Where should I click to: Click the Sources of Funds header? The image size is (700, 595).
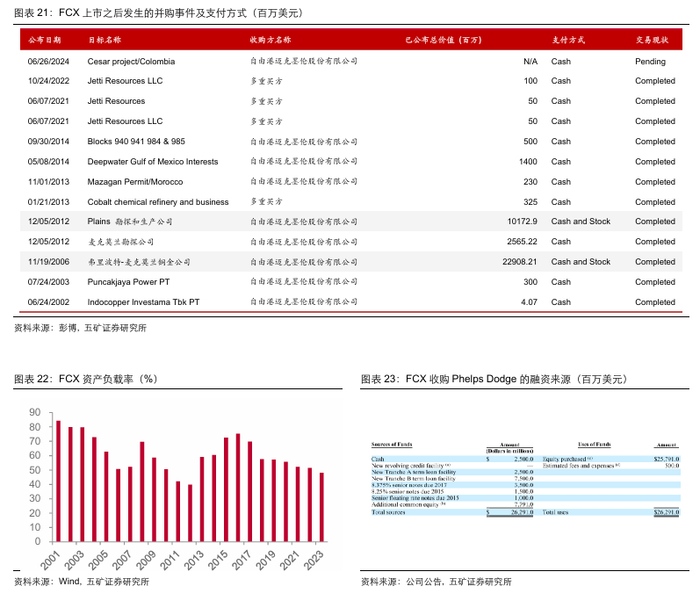pos(393,444)
